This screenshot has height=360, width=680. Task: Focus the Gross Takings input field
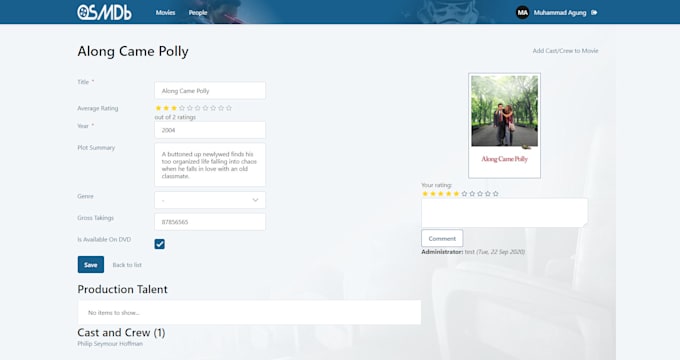coord(210,222)
